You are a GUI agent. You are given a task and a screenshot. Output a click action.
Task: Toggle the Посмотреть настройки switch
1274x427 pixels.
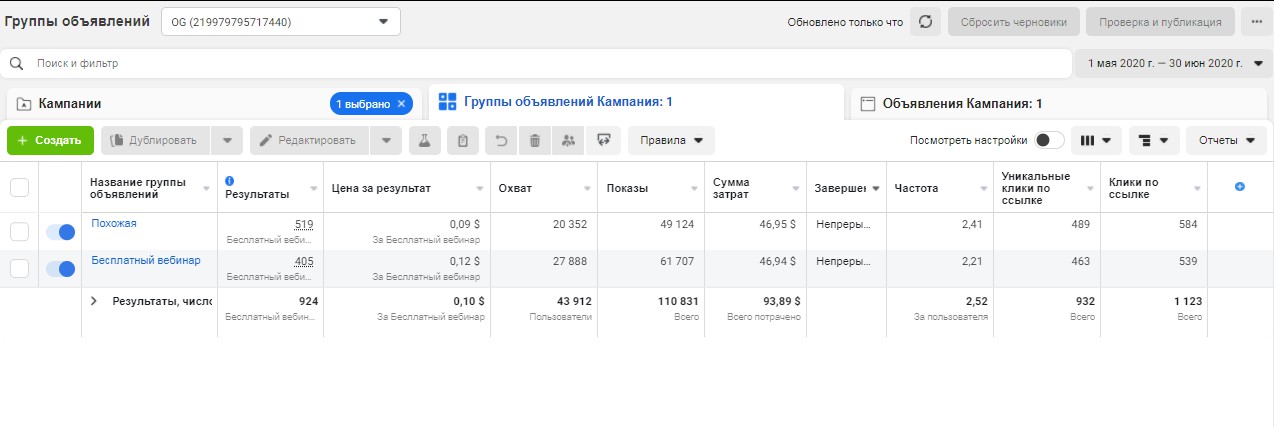click(1048, 140)
